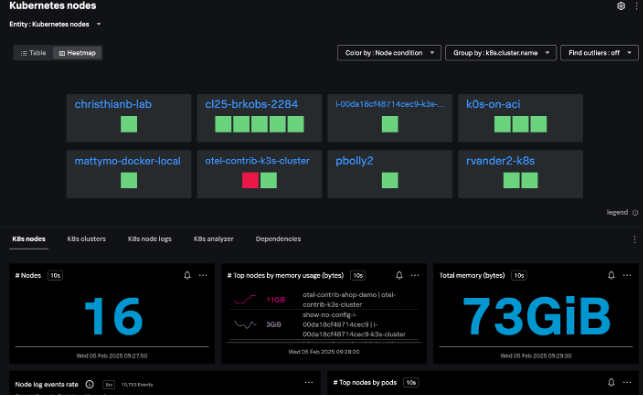
Task: Click the bell icon on Total memory chart
Action: [x=611, y=275]
